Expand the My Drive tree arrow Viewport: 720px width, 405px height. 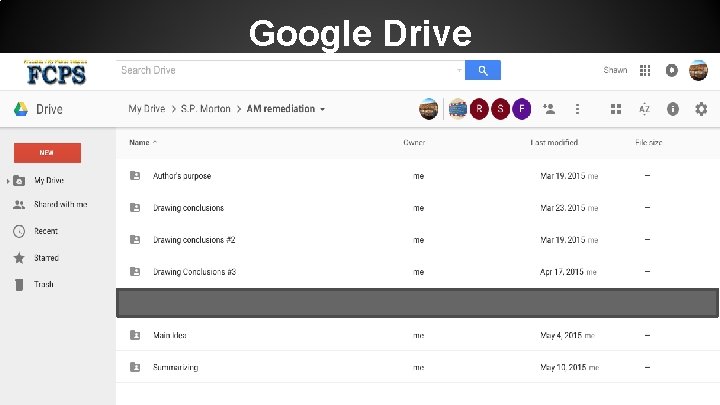(8, 181)
